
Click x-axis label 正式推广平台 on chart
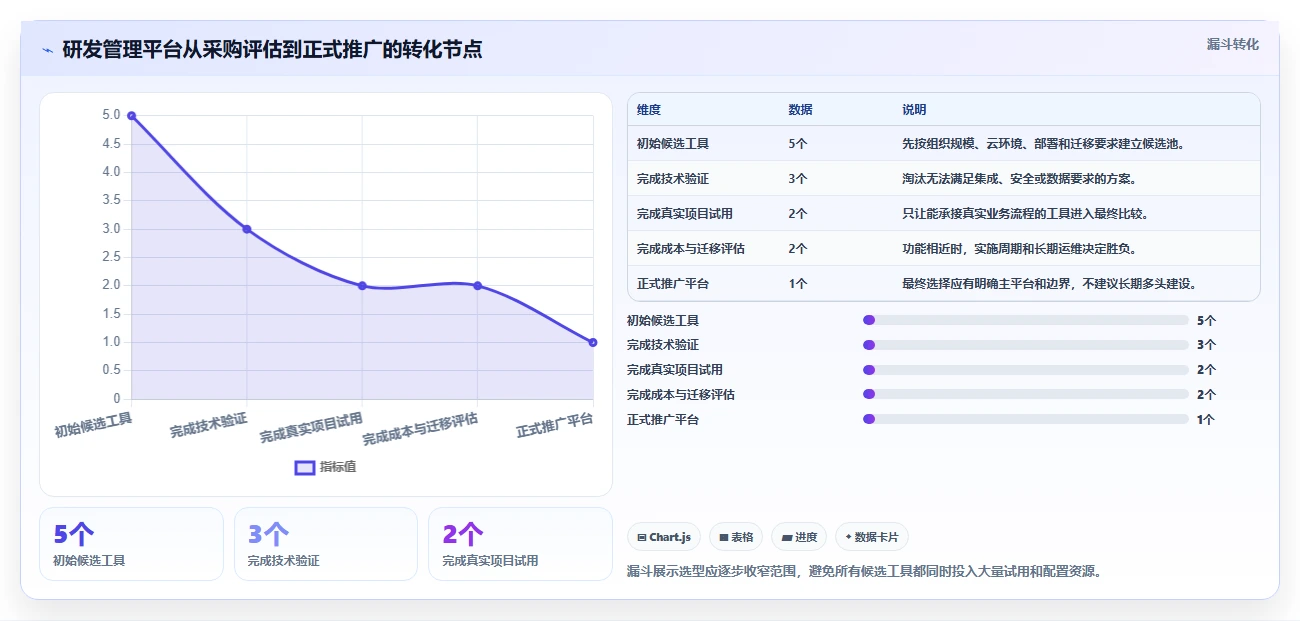555,425
